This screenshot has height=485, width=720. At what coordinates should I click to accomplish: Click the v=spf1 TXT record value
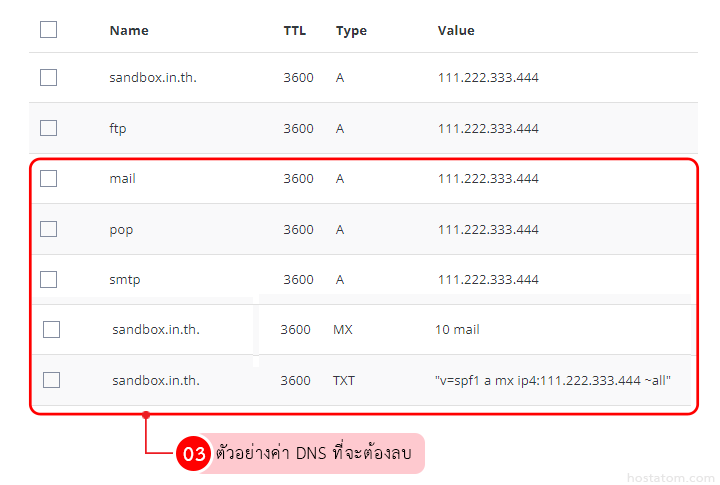tap(553, 380)
